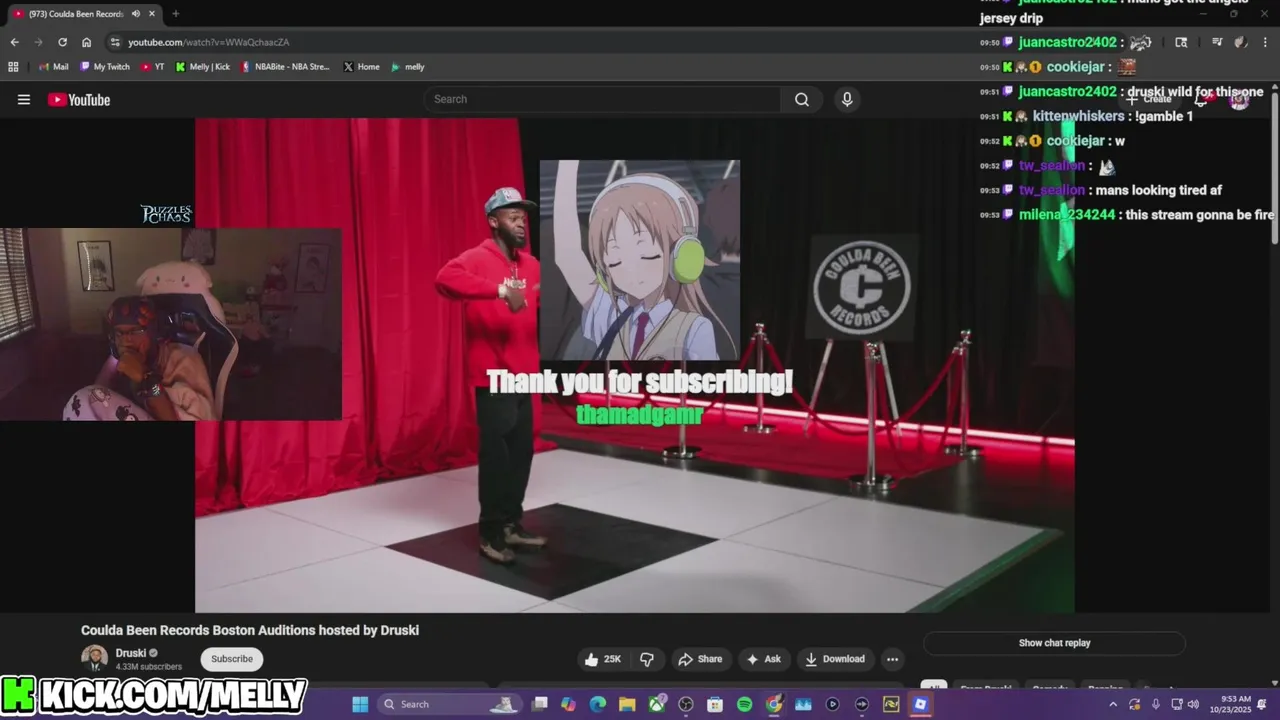
Task: Mute the tab via speaker icon
Action: click(135, 14)
